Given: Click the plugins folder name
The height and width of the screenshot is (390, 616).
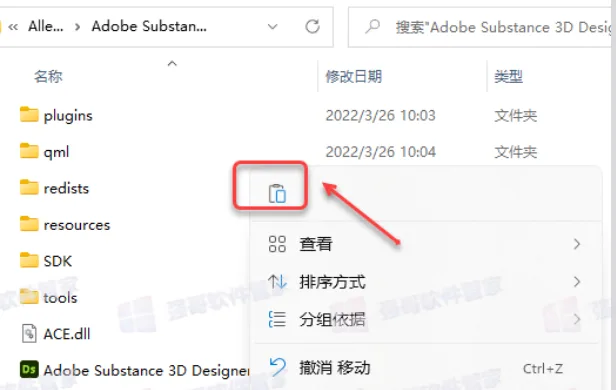Looking at the screenshot, I should [68, 116].
